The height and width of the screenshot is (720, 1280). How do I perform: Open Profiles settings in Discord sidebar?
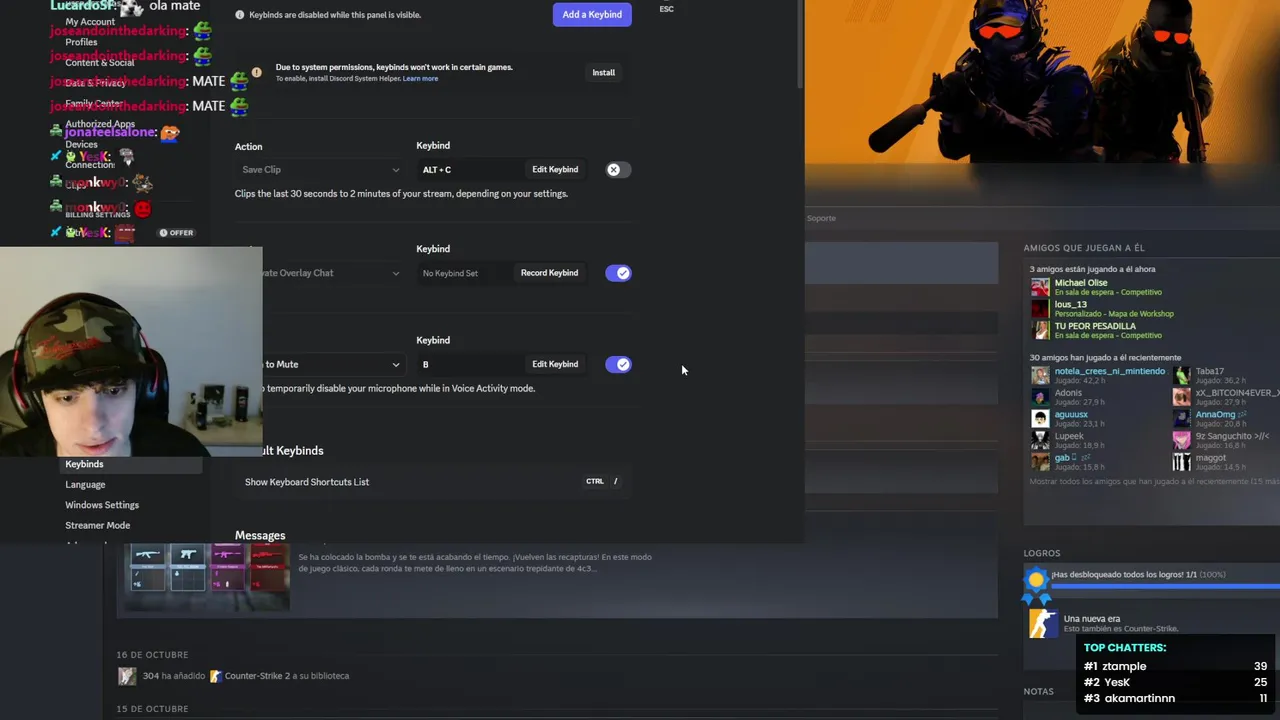(81, 42)
